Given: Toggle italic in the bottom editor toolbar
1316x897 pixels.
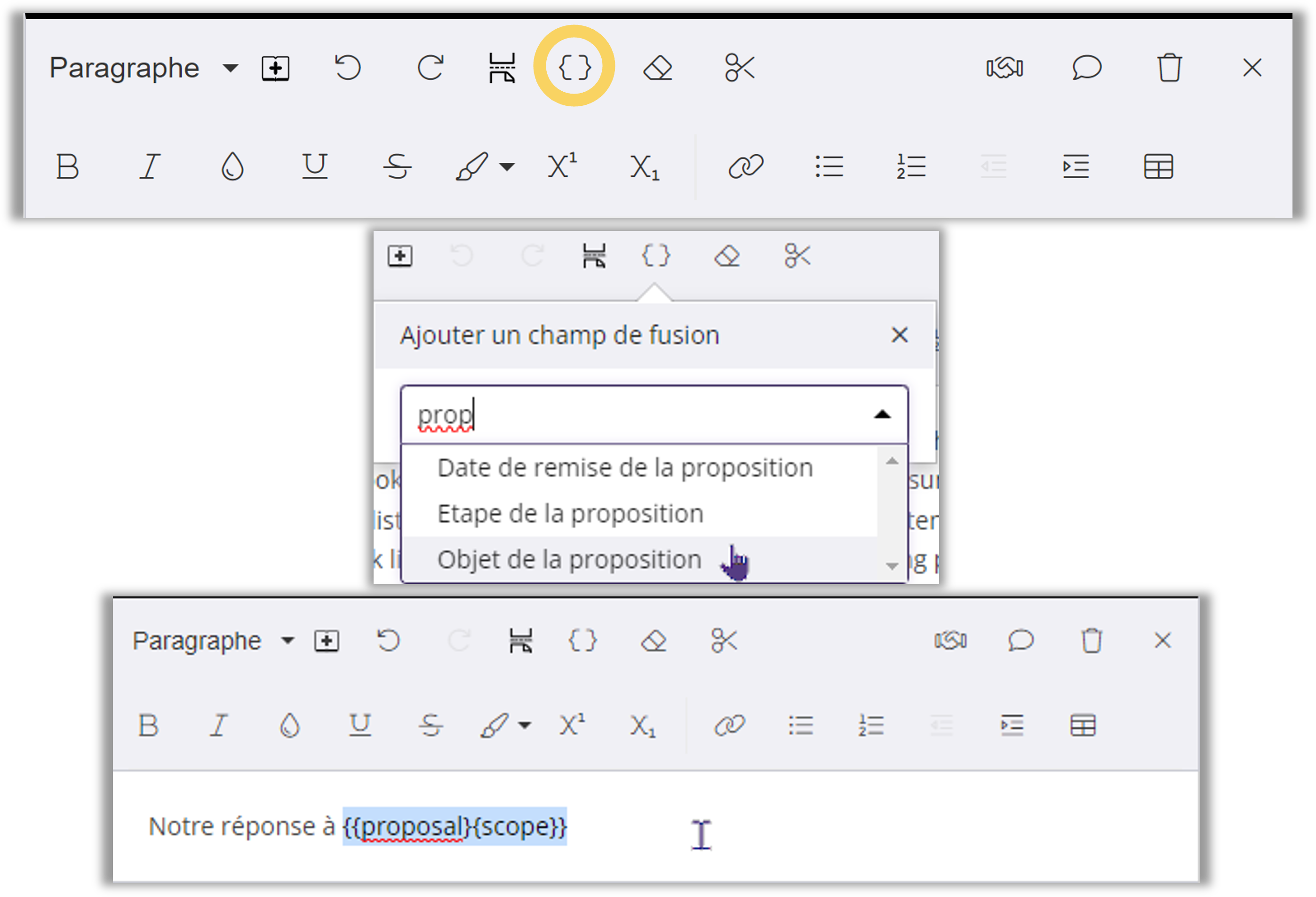Looking at the screenshot, I should [x=219, y=725].
